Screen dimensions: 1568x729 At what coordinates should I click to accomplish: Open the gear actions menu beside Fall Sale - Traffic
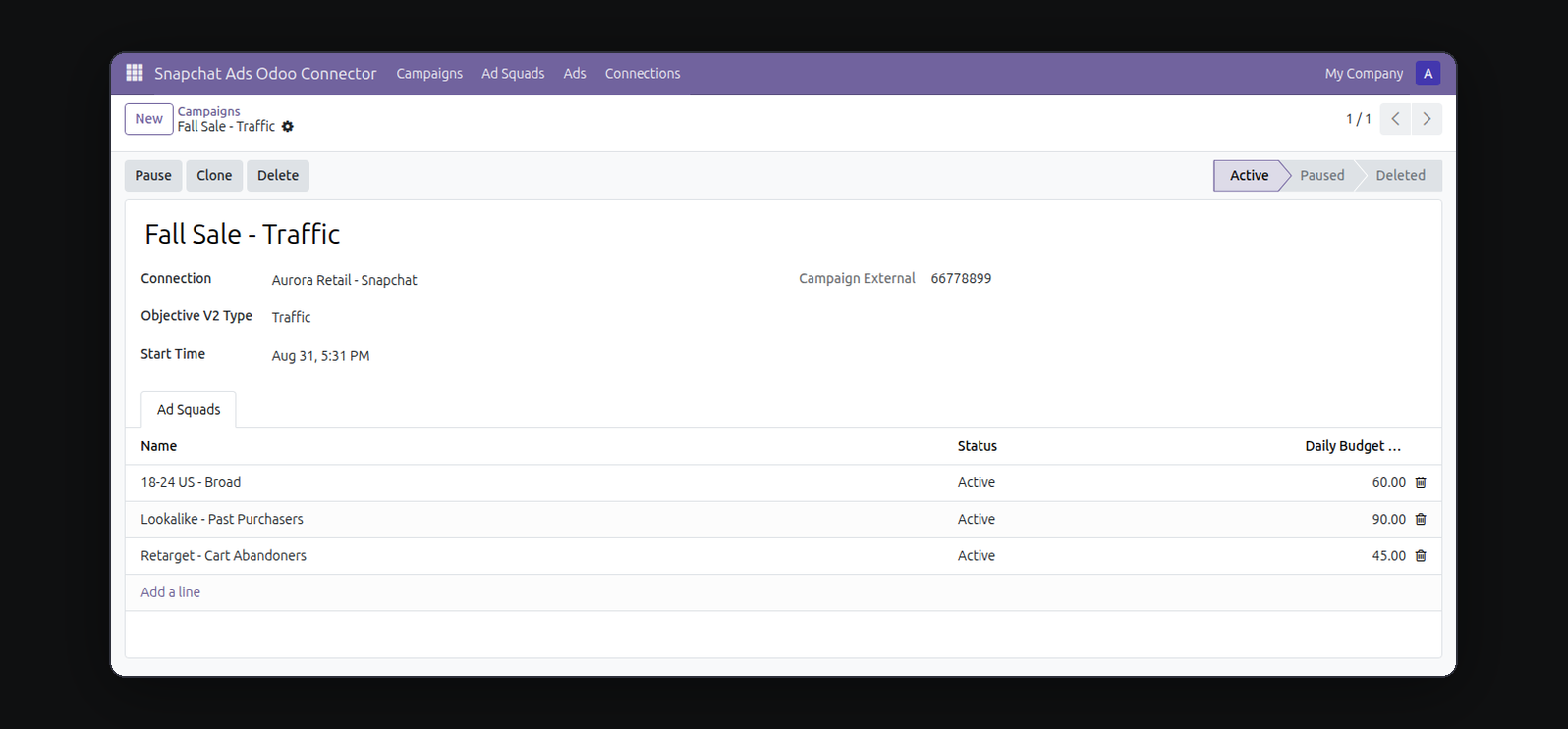[288, 127]
